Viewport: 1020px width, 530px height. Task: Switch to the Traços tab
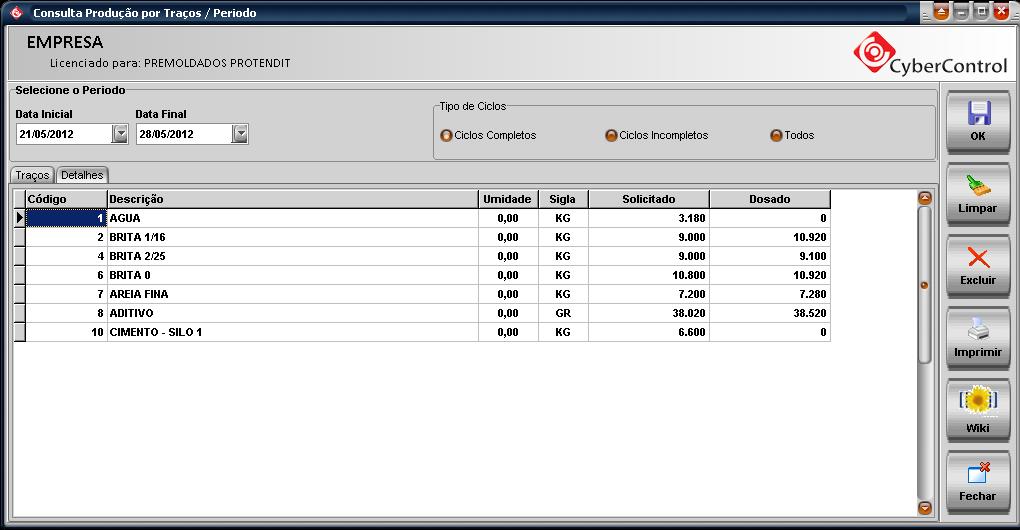pyautogui.click(x=33, y=175)
